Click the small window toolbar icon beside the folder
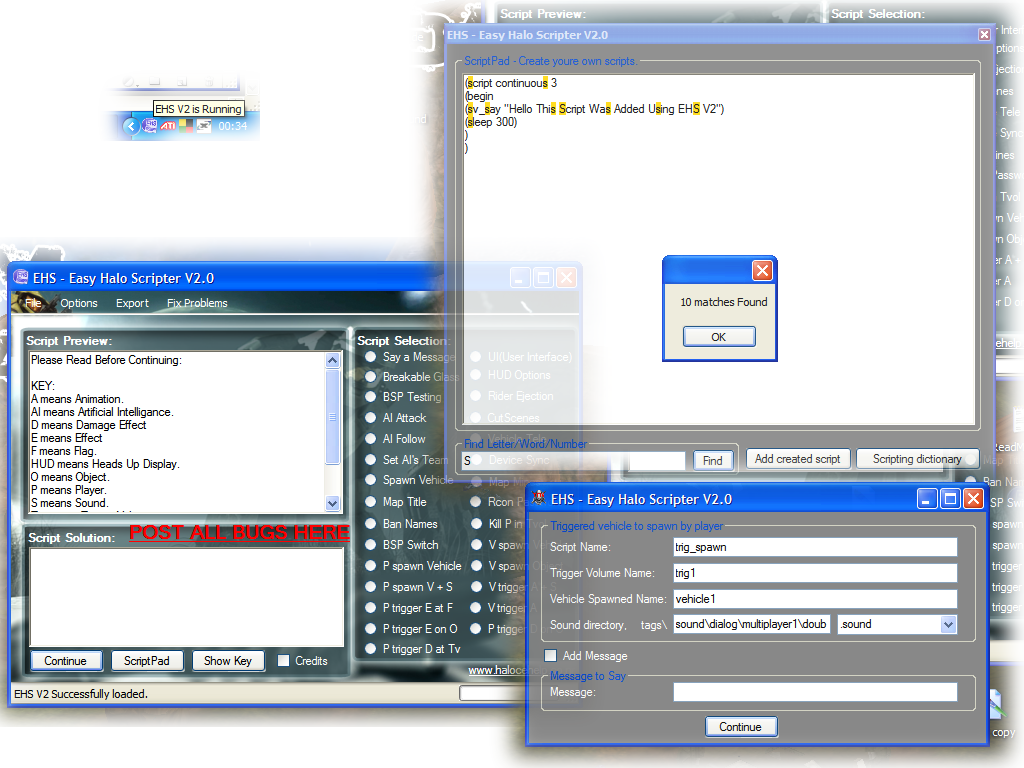Image resolution: width=1024 pixels, height=768 pixels. (x=181, y=81)
